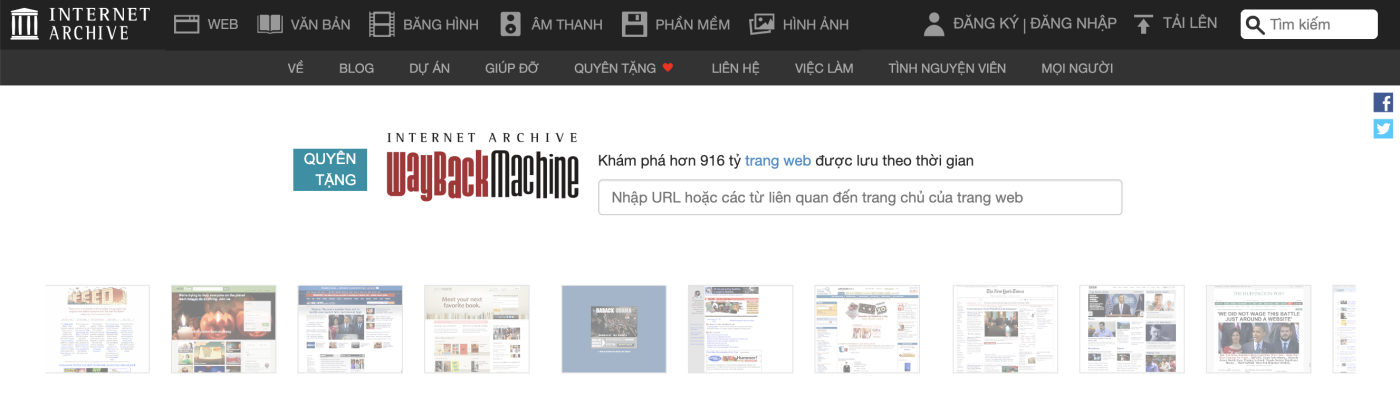Open the ÂM THANH menu label
1400x404 pixels.
click(x=566, y=24)
